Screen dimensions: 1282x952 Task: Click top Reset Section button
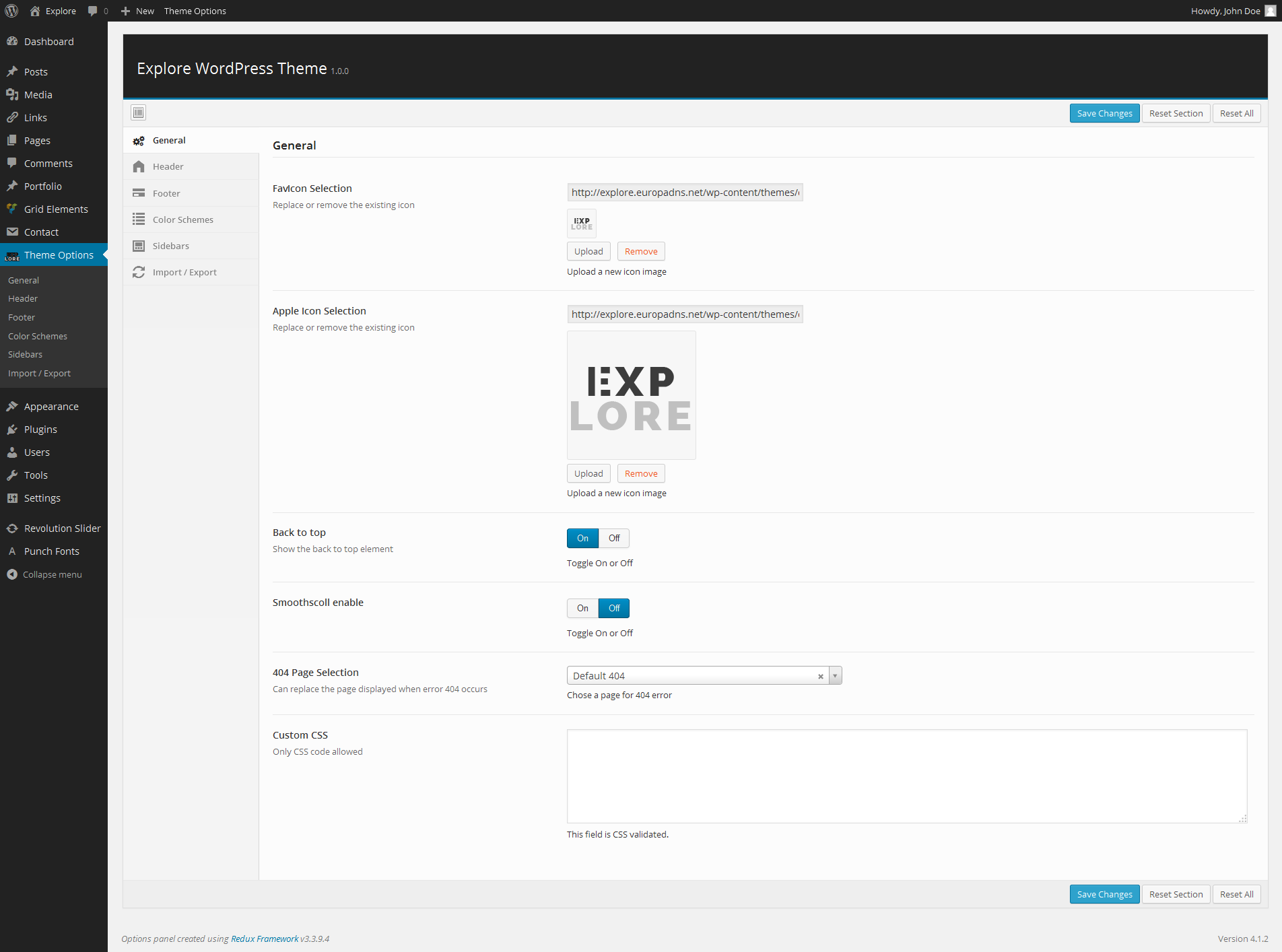[x=1176, y=113]
